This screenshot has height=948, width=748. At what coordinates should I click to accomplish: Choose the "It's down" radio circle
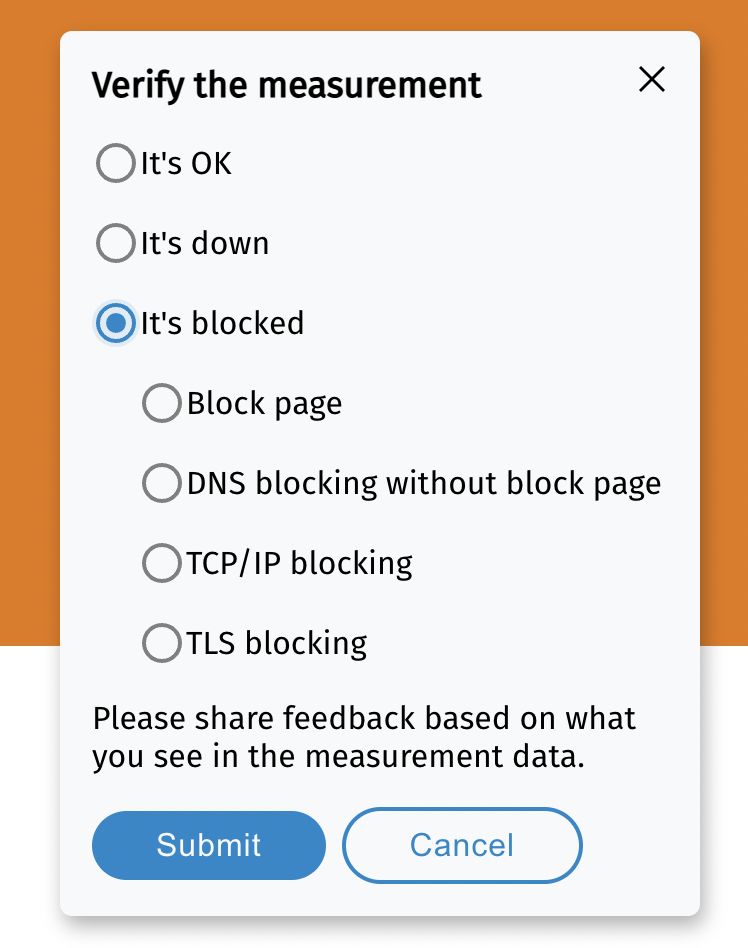pos(116,243)
